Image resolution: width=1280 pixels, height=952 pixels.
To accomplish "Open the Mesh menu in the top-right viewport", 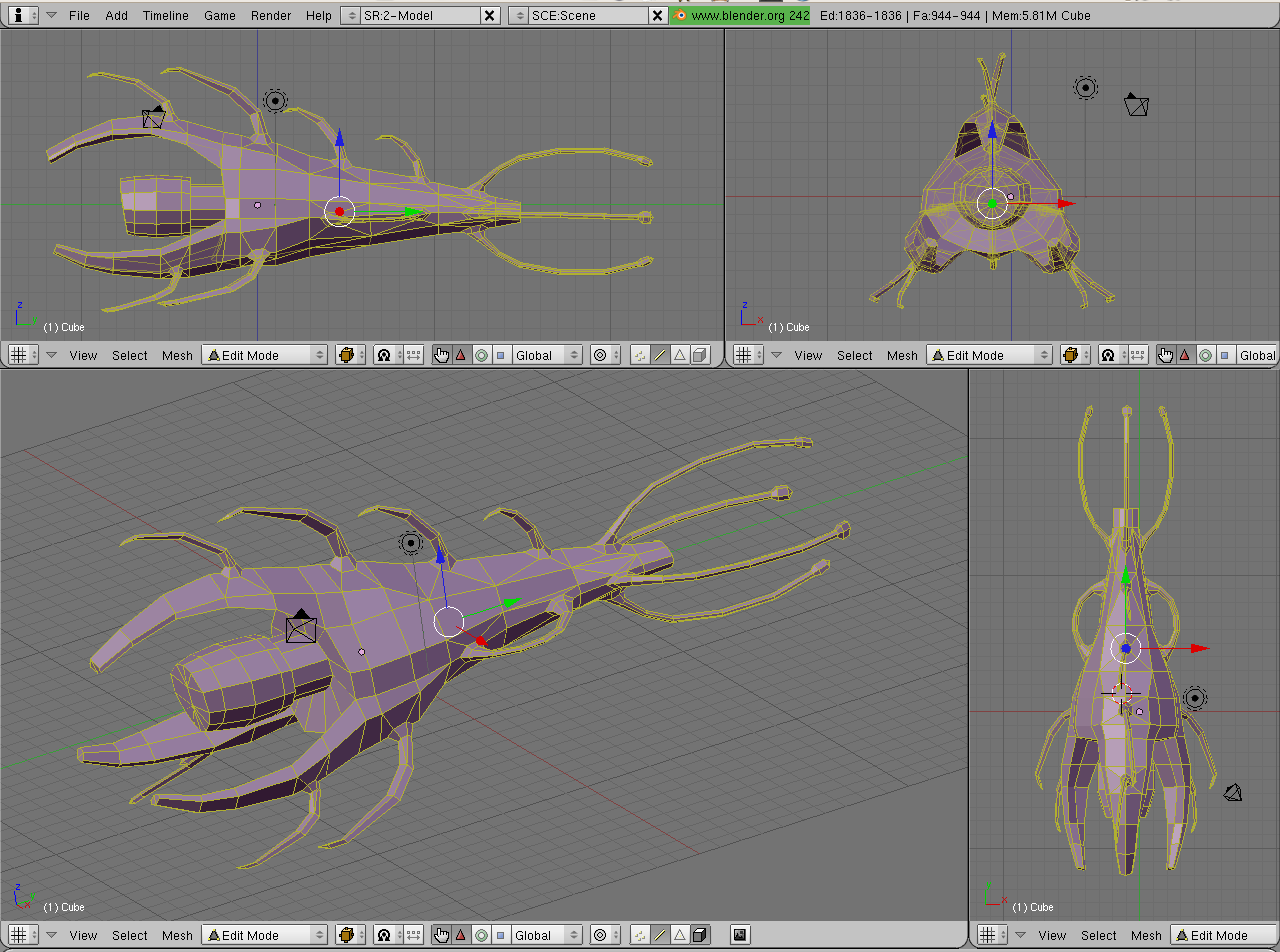I will tap(901, 355).
